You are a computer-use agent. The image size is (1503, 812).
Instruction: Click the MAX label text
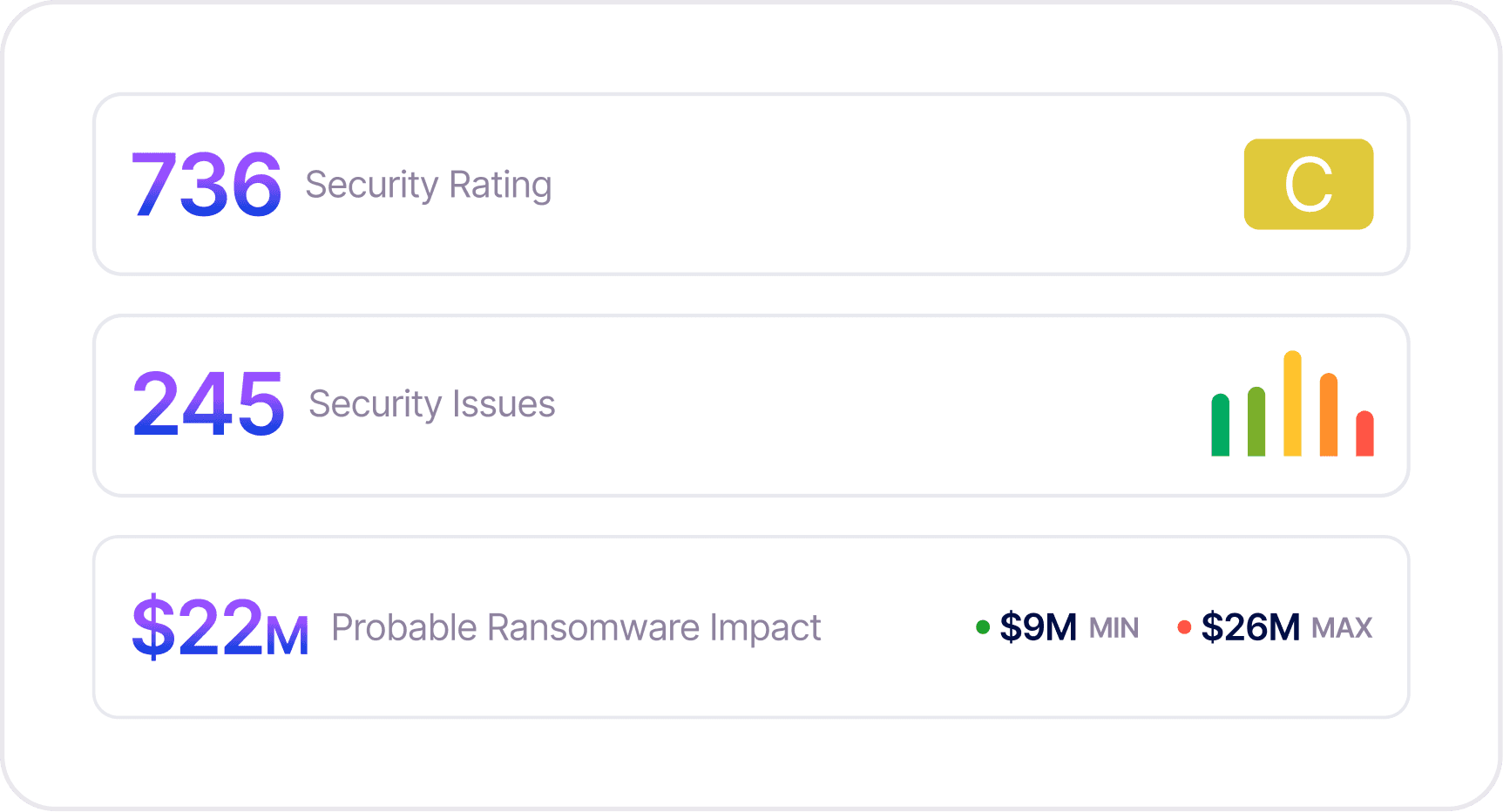tap(1342, 628)
